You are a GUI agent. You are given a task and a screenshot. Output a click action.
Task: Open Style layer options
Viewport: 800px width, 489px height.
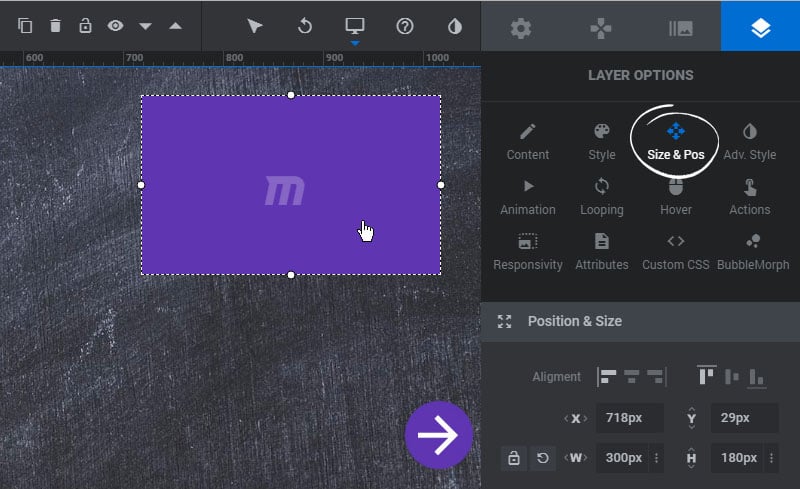pyautogui.click(x=602, y=142)
